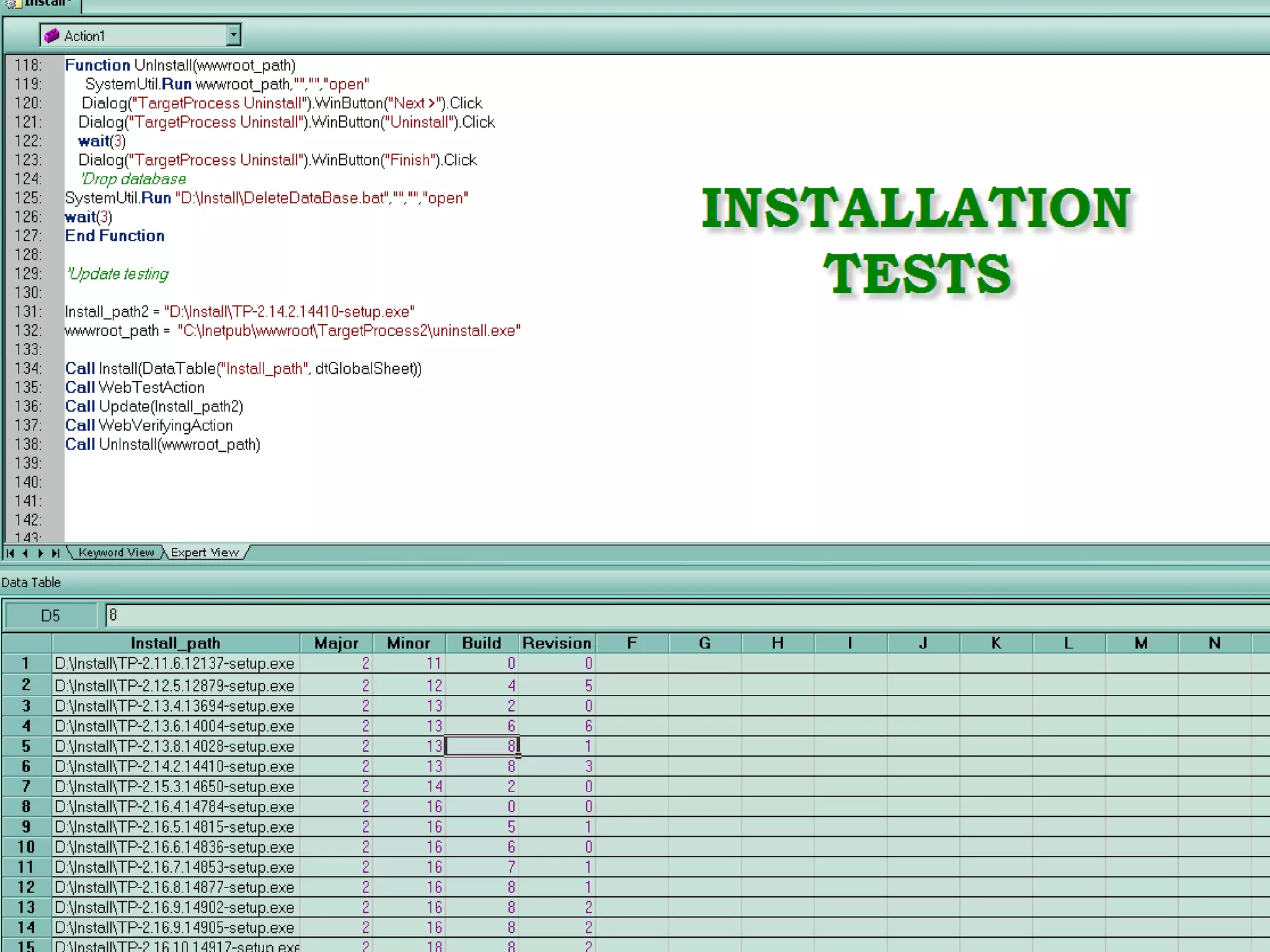
Task: Select the Revision column header
Action: coord(557,643)
